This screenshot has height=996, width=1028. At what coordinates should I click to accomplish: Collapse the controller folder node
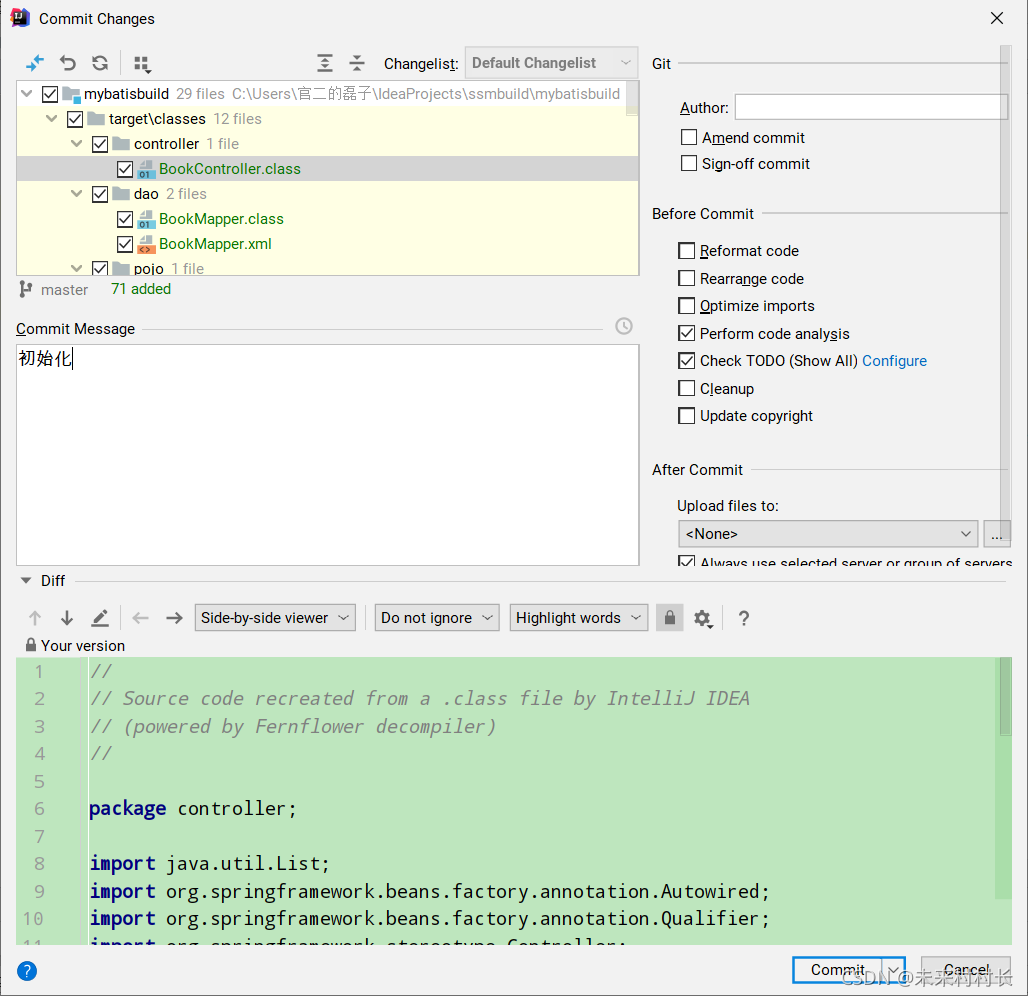point(76,144)
